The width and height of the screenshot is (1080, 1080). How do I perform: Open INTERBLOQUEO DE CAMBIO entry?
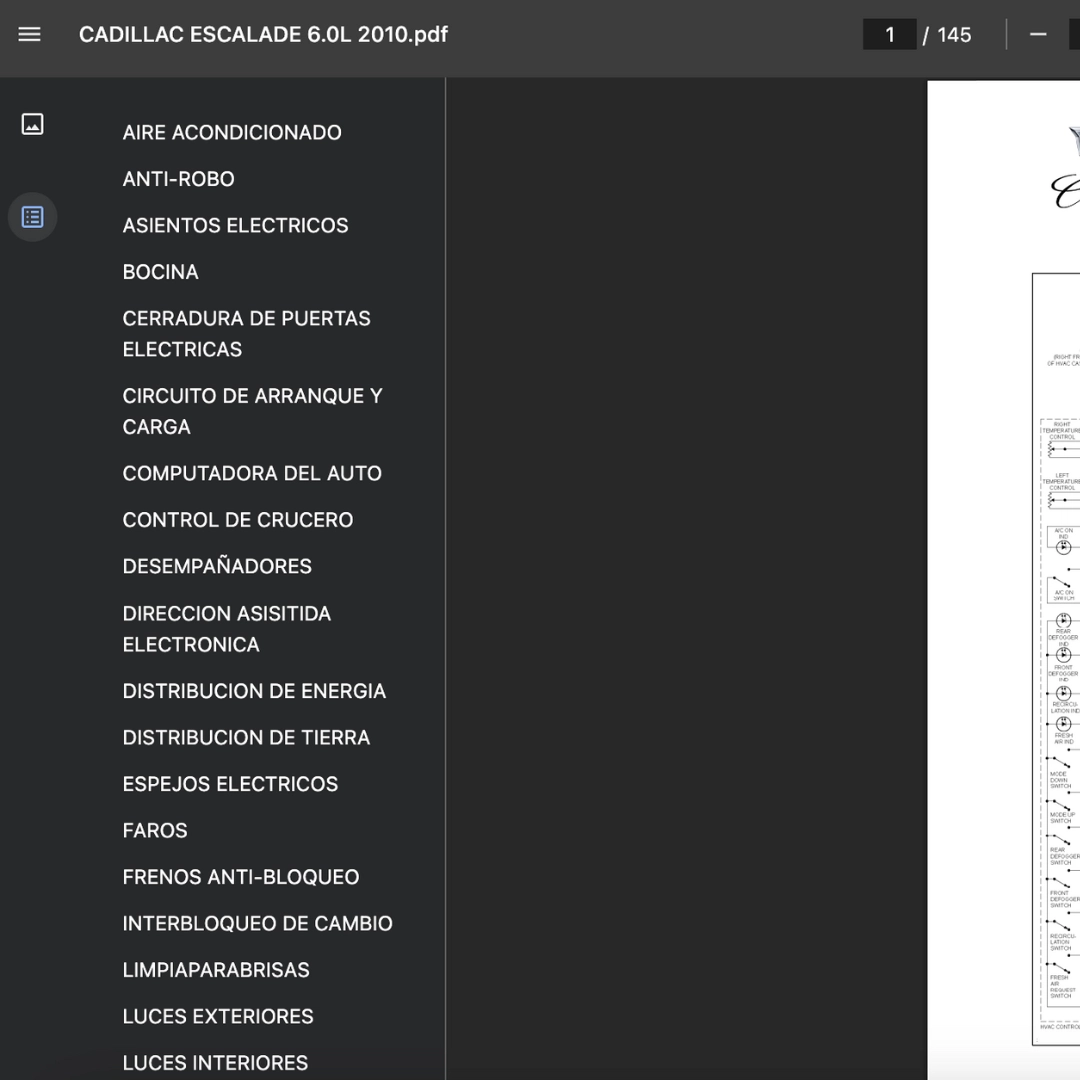tap(258, 924)
